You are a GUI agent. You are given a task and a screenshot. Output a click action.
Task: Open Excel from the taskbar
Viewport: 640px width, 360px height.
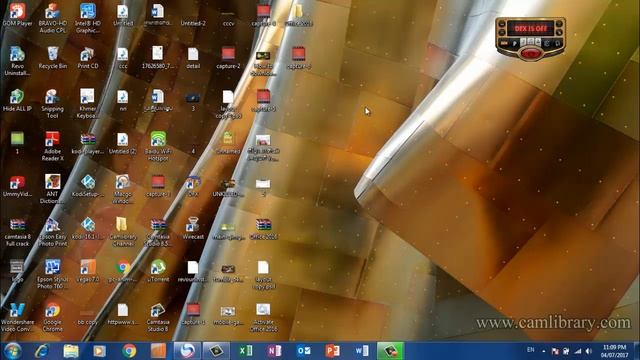[x=245, y=351]
